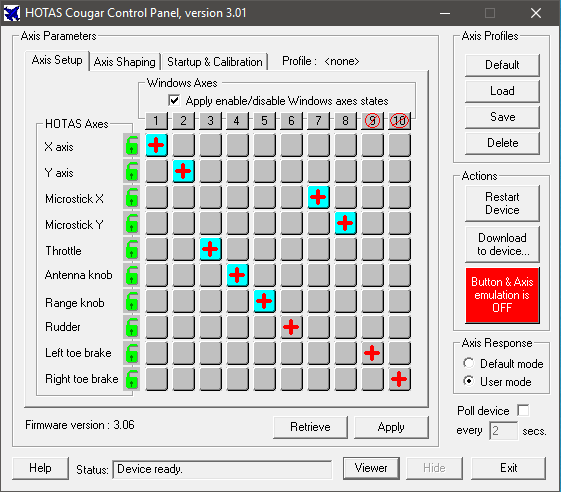Delete the axis profile
This screenshot has height=492, width=561.
[502, 143]
